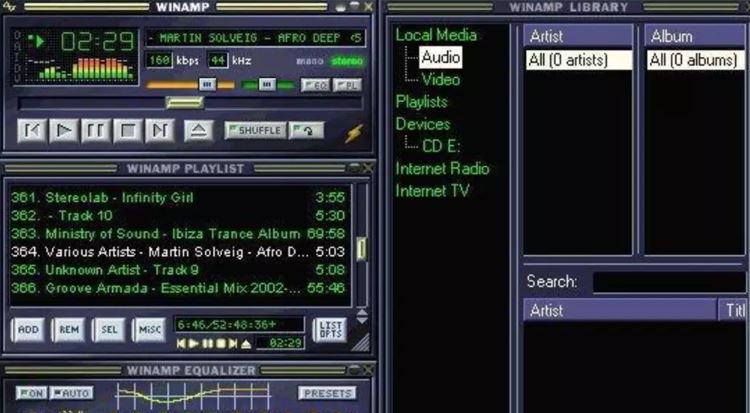Click the equalizer curve graph

coord(193,396)
